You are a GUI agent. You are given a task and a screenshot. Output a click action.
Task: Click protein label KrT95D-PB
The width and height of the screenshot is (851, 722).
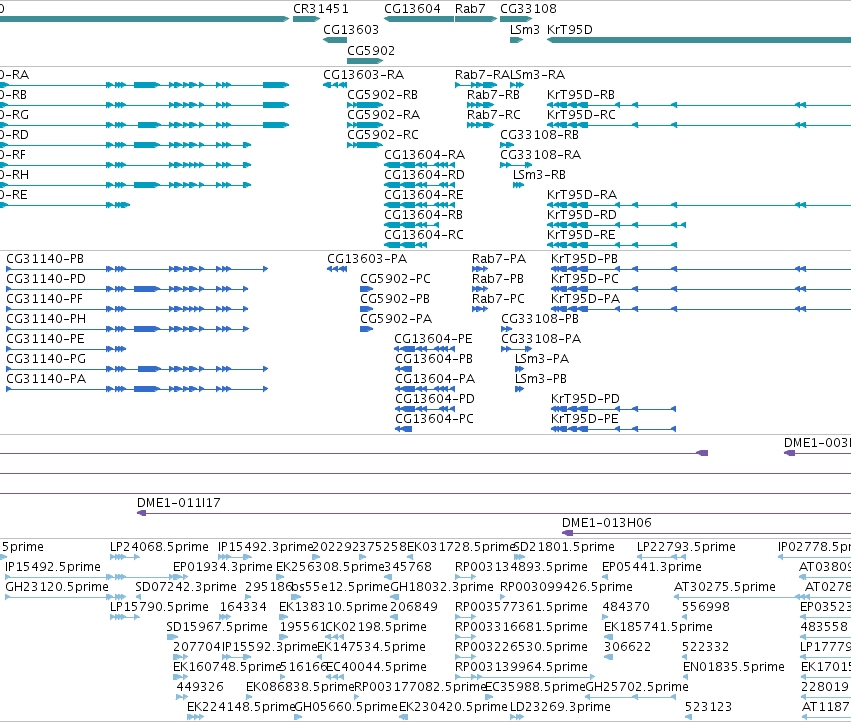click(x=584, y=259)
